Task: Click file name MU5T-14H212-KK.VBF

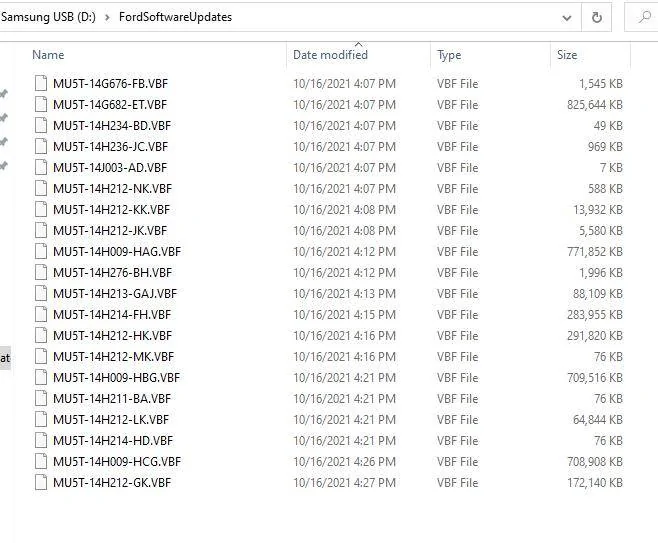Action: point(112,209)
